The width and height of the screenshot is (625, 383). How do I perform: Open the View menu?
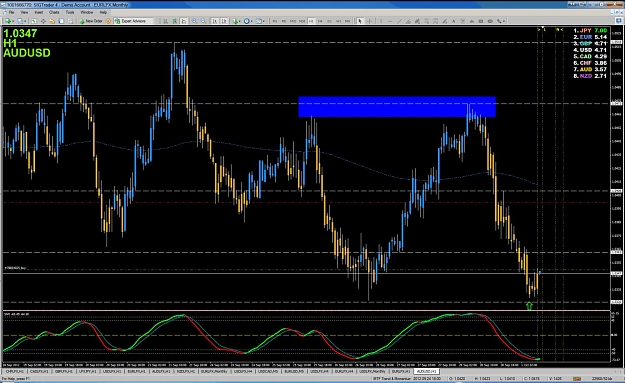pos(24,12)
